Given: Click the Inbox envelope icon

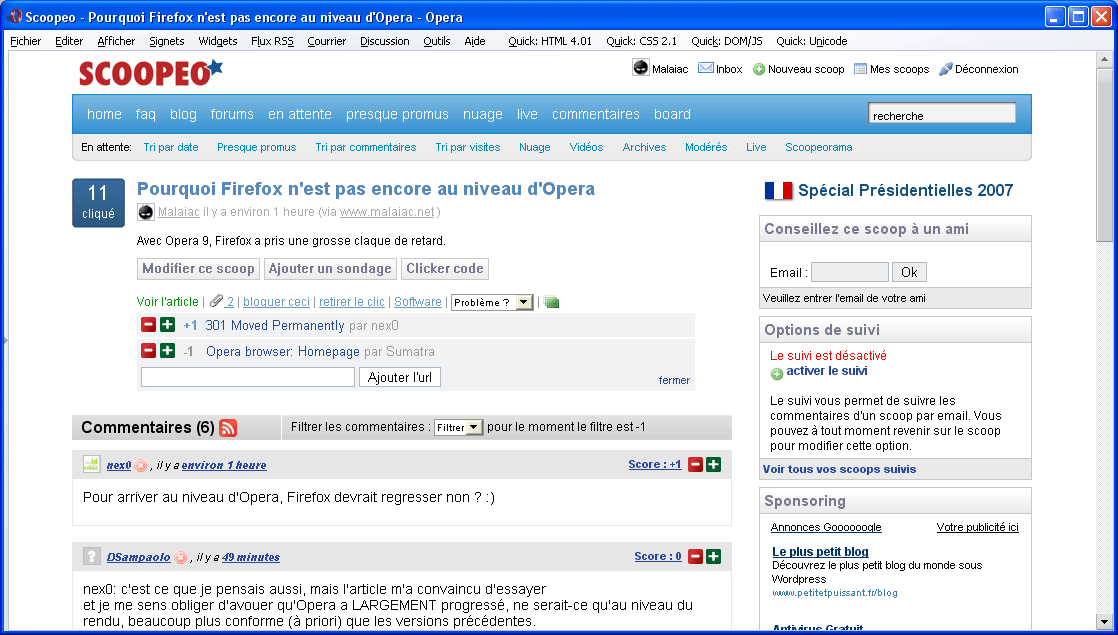Looking at the screenshot, I should point(706,68).
